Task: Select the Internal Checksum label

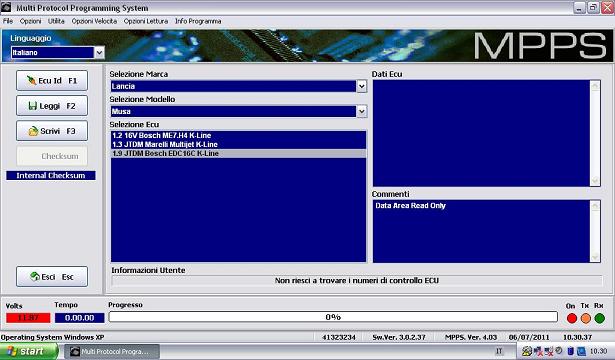Action: pyautogui.click(x=51, y=176)
